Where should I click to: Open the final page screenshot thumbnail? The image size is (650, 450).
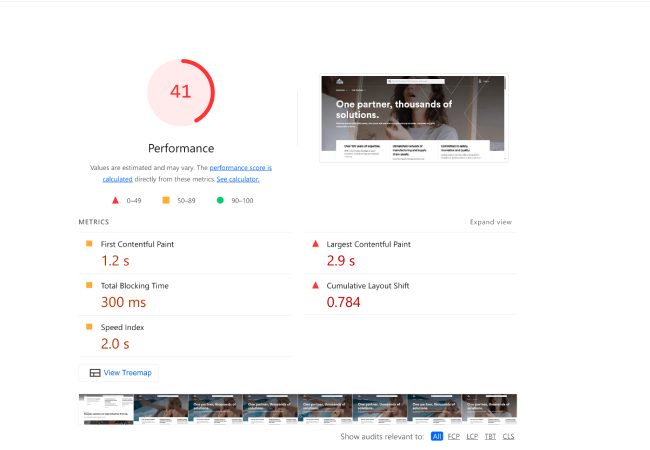pos(412,118)
